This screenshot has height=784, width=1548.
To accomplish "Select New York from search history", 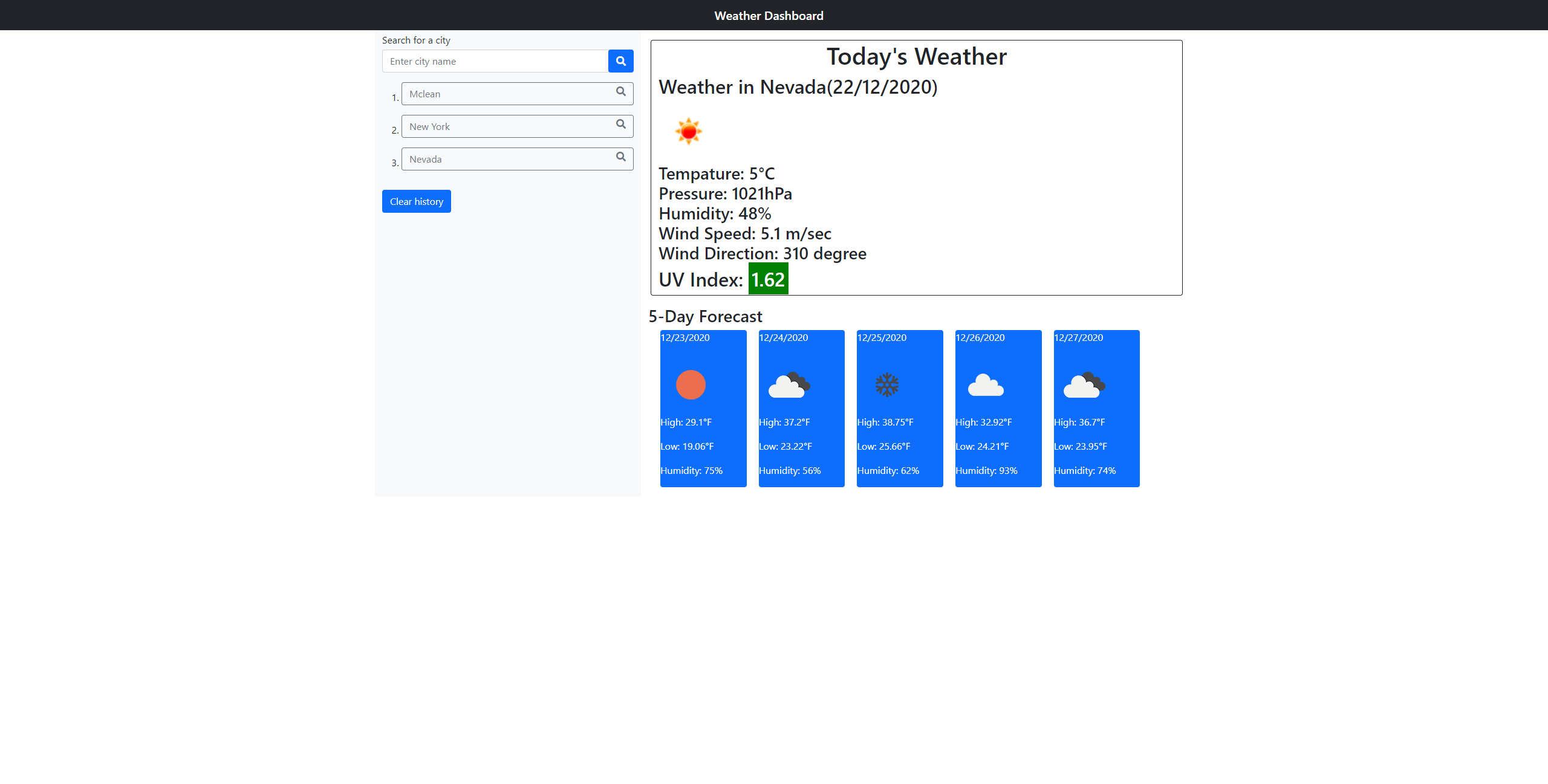I will 507,126.
